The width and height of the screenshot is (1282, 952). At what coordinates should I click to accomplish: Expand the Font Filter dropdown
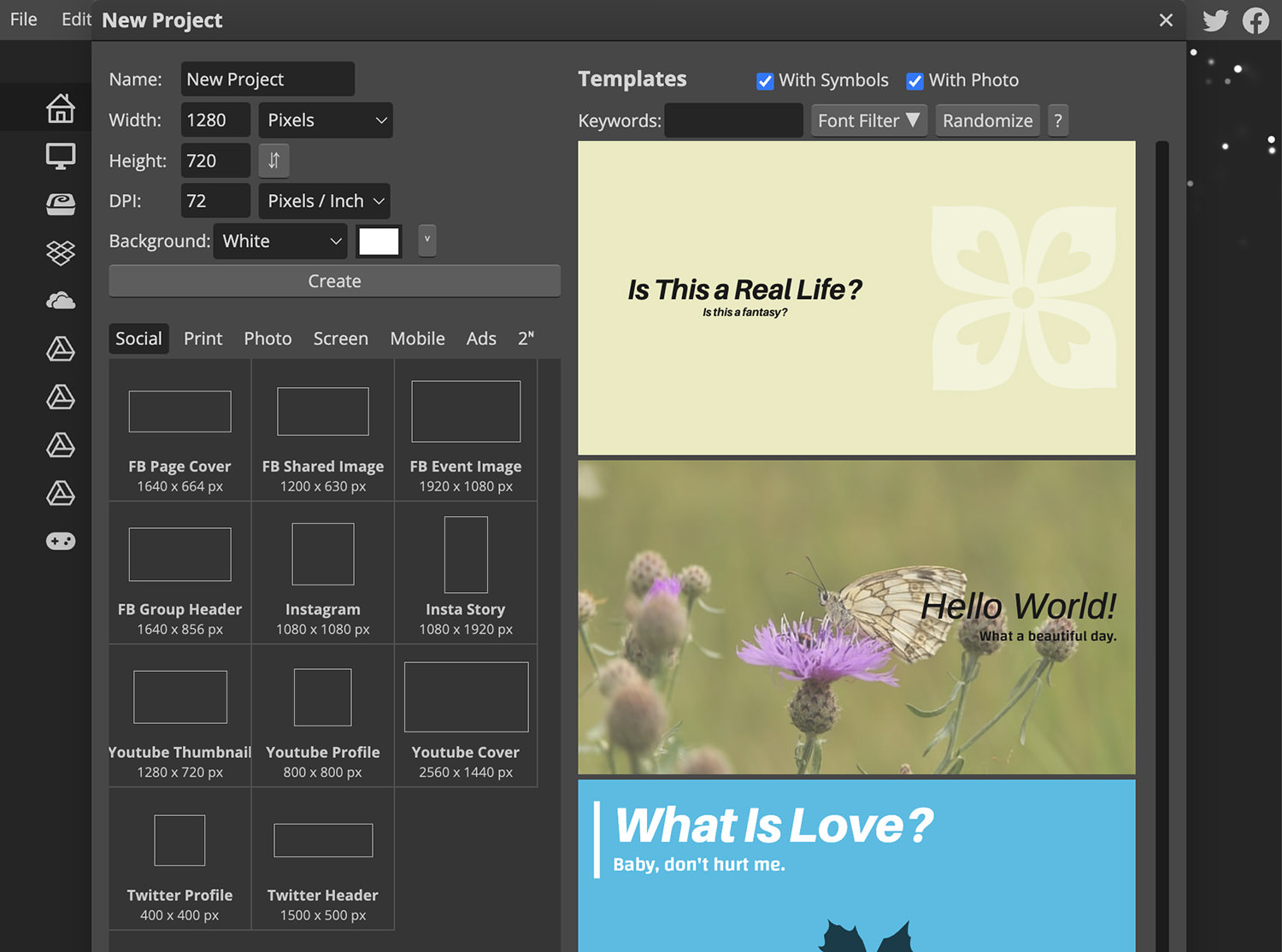pyautogui.click(x=868, y=120)
